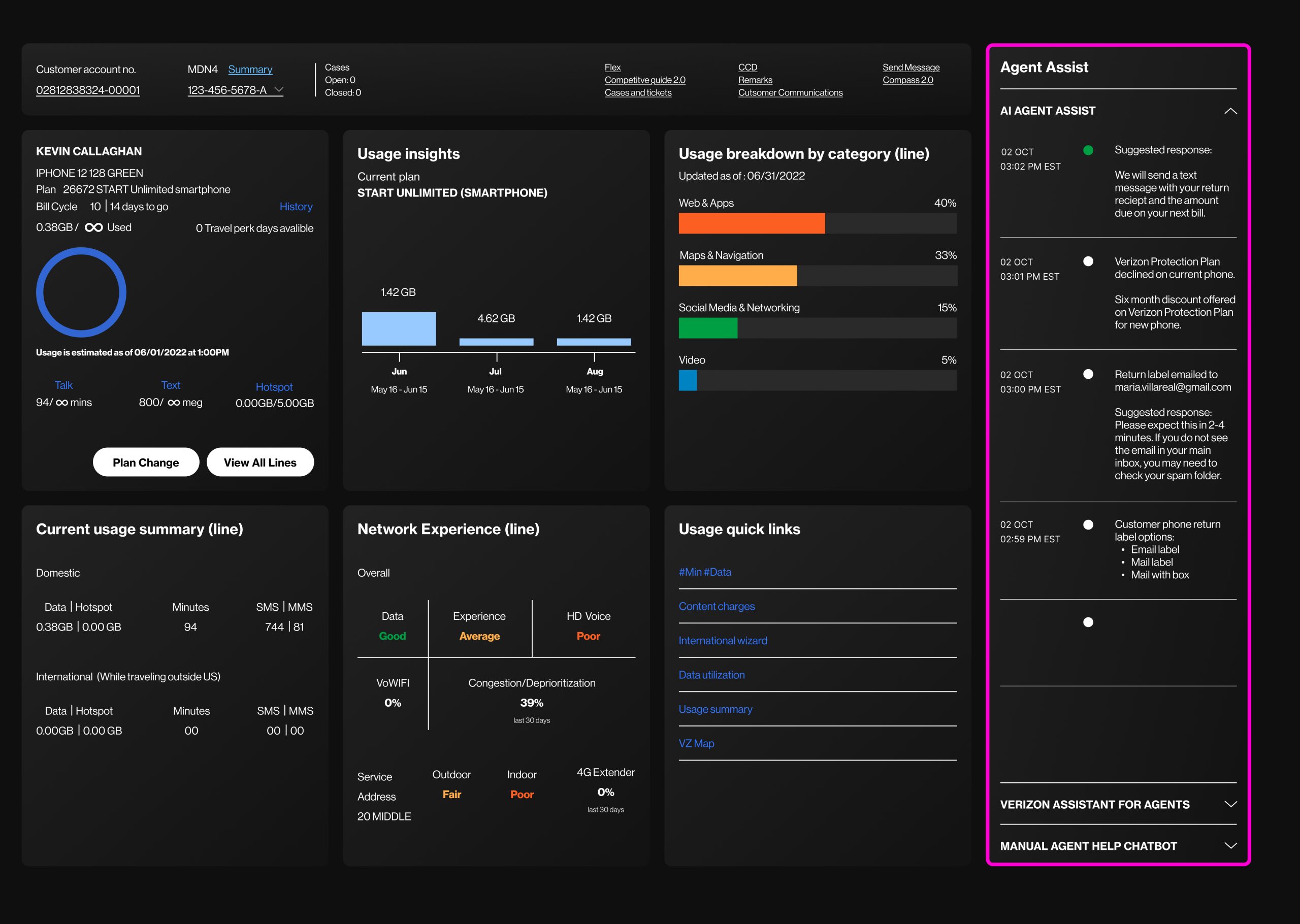Click the white timeline dot for 03:00 PM entry

pyautogui.click(x=1088, y=374)
